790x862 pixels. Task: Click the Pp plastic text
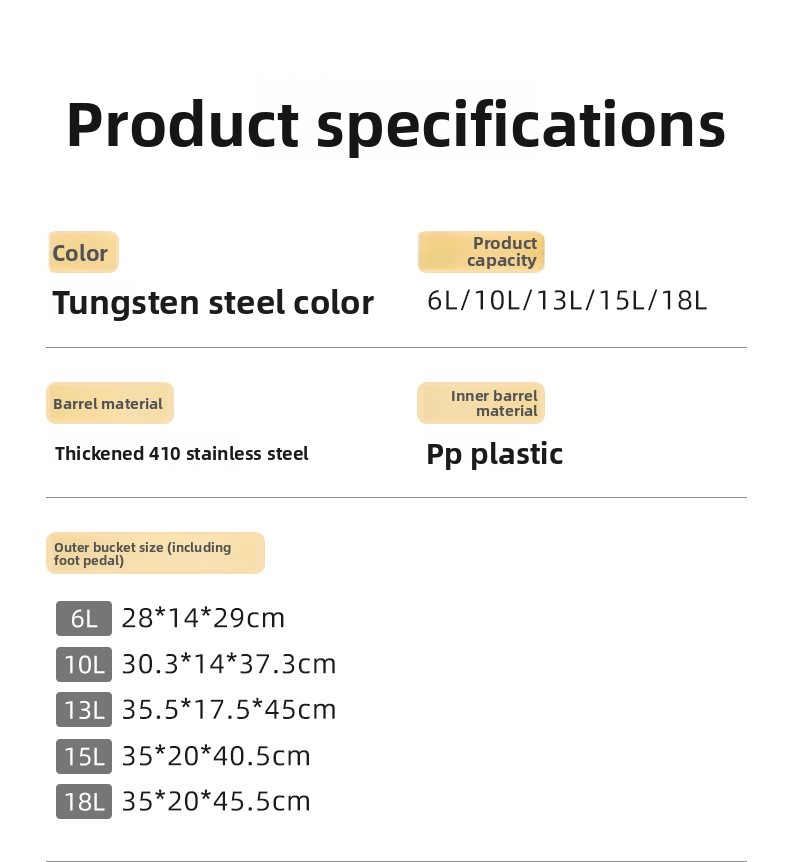tap(494, 454)
